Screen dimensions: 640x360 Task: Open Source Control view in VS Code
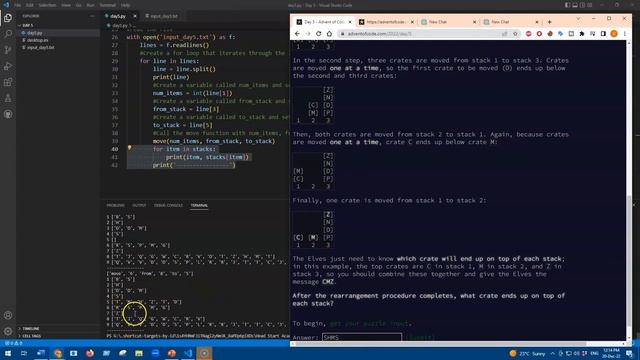8,50
